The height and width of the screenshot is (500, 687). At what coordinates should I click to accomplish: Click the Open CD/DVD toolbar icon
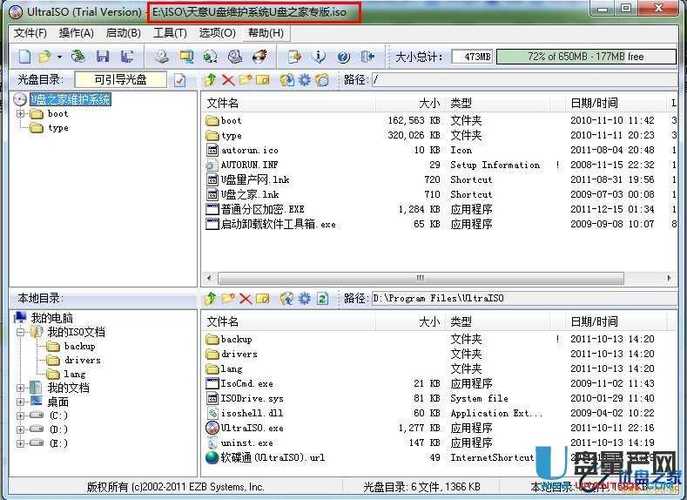click(x=78, y=57)
